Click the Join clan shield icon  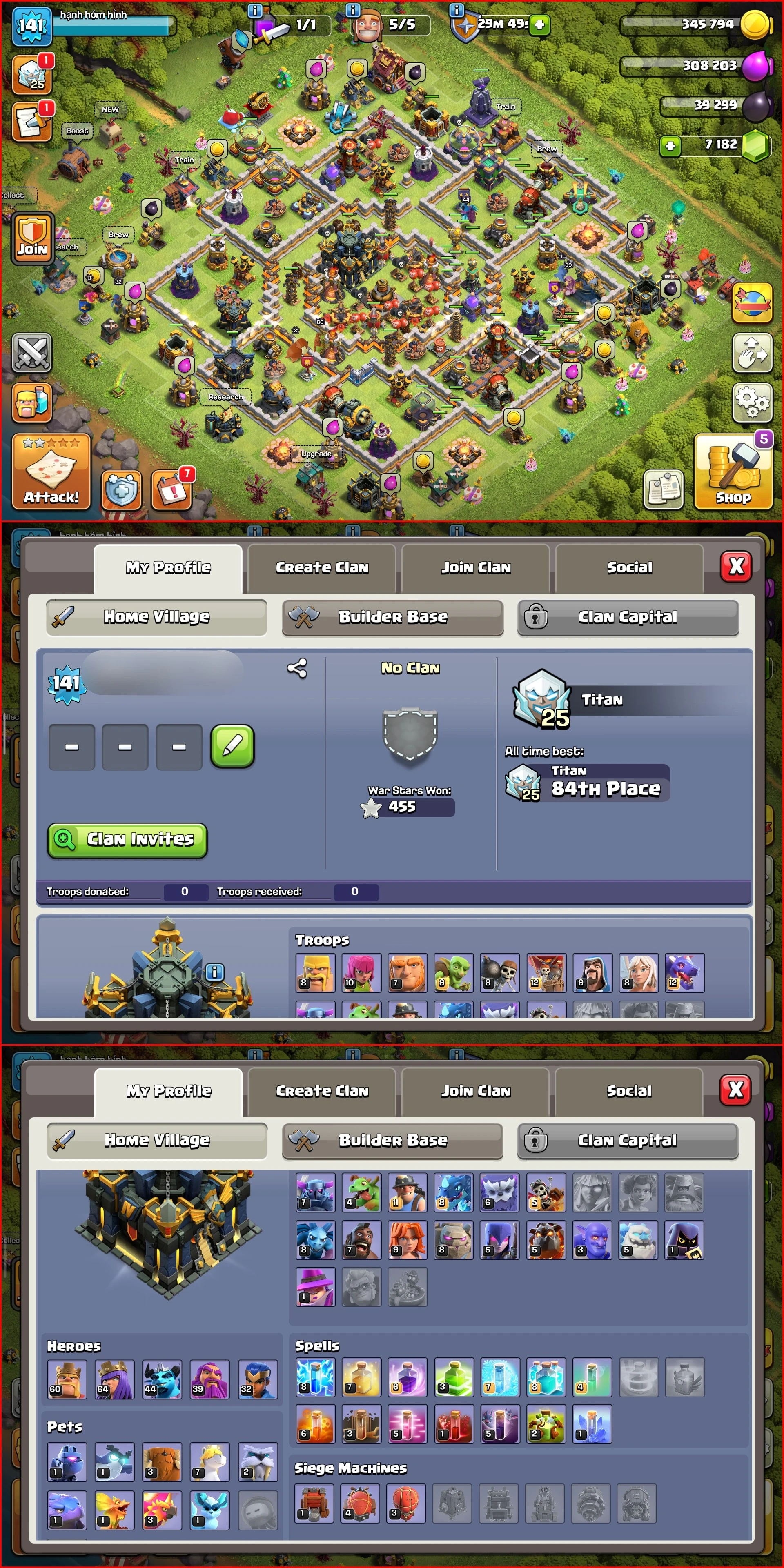pos(32,238)
